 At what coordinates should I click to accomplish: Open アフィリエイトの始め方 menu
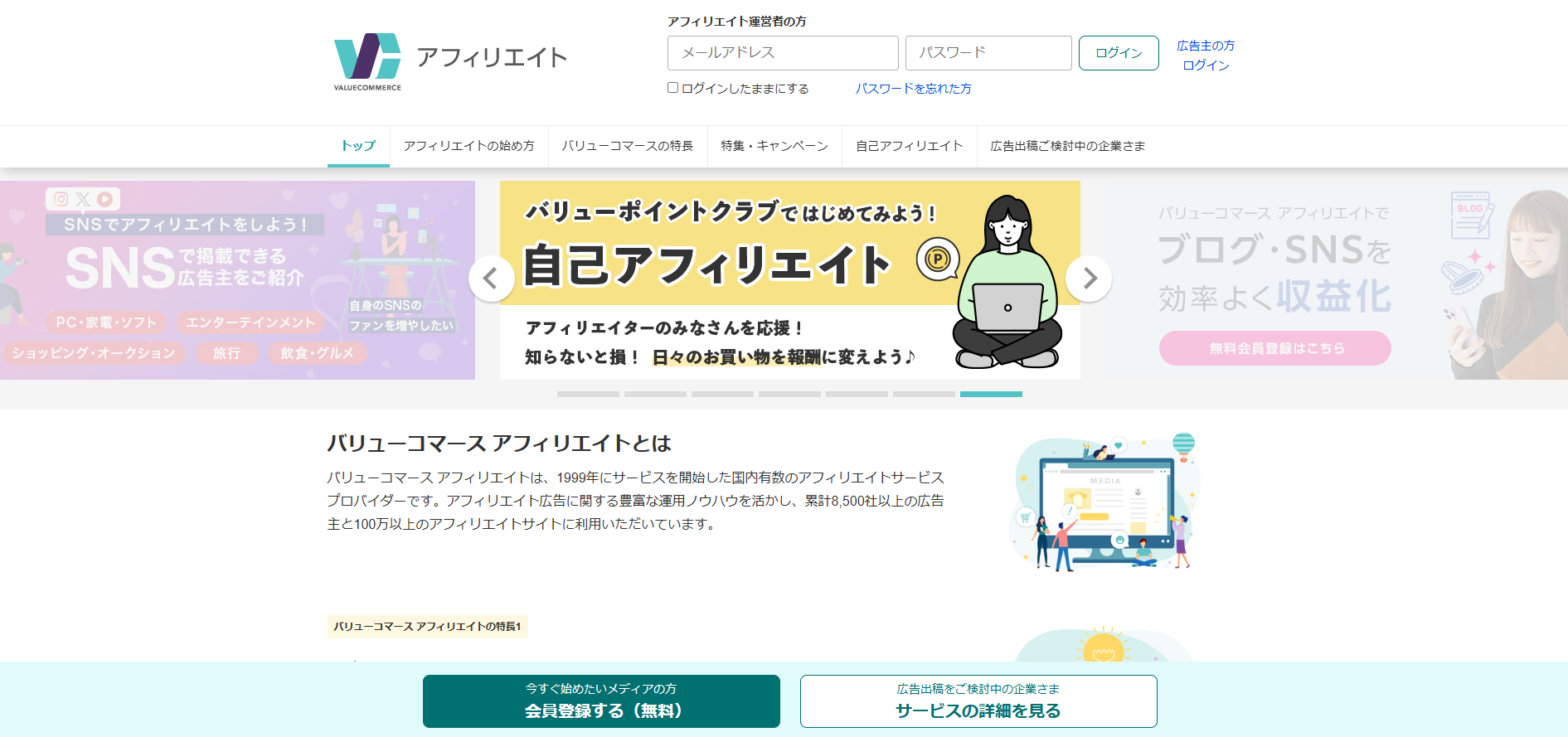(x=469, y=146)
